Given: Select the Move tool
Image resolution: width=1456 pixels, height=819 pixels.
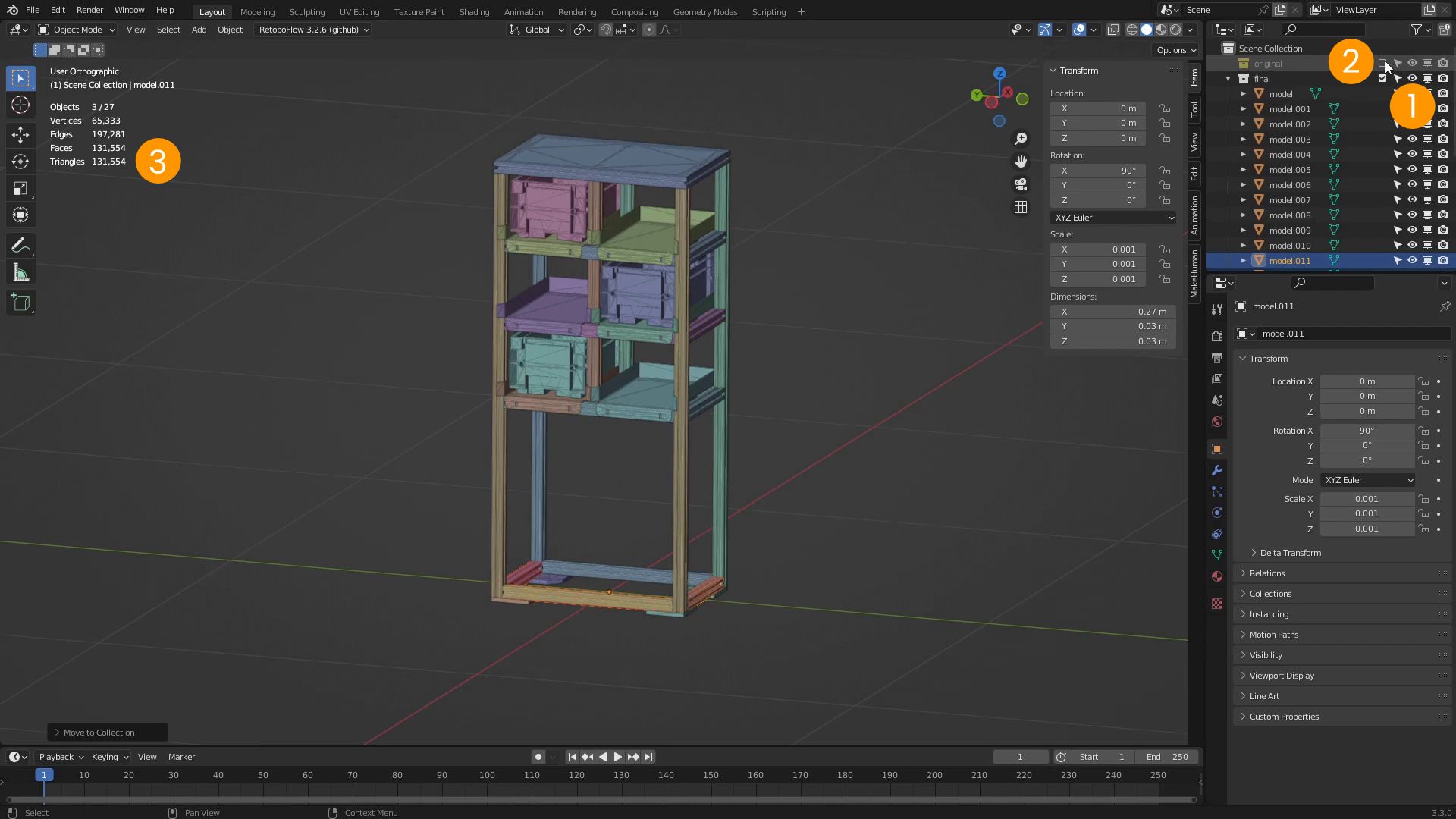Looking at the screenshot, I should coord(20,135).
